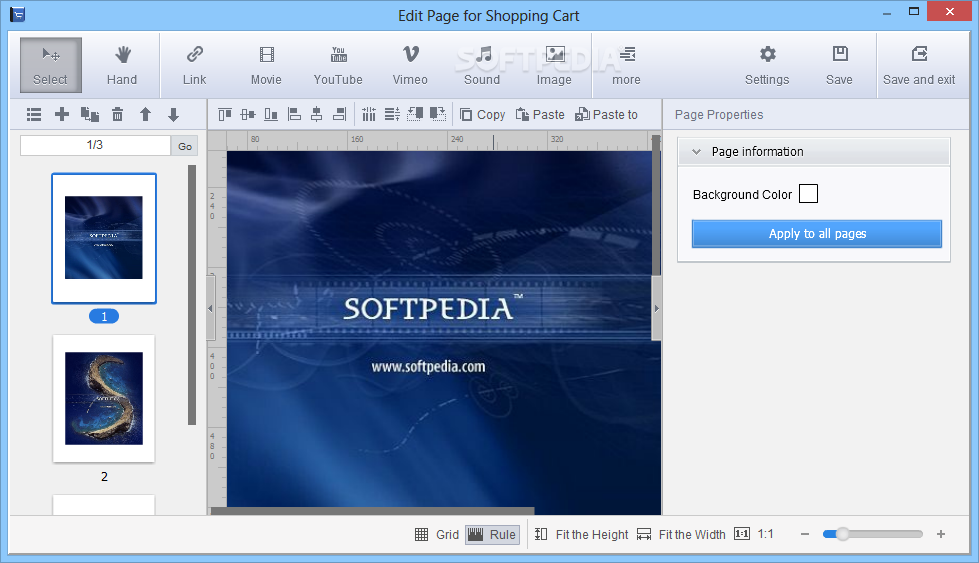Open the more tools menu
979x563 pixels.
[626, 65]
